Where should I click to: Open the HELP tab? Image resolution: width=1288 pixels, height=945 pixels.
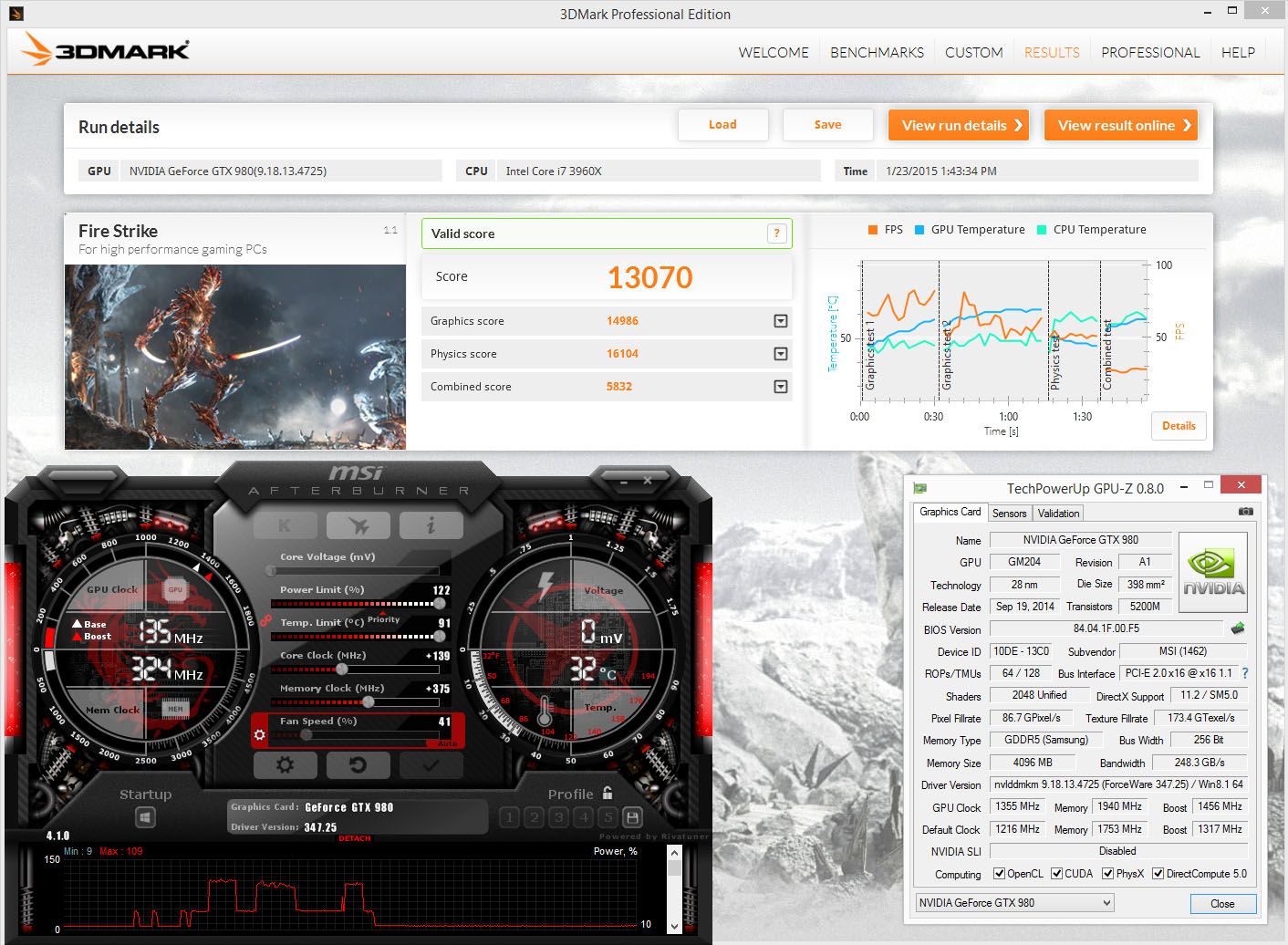1238,53
